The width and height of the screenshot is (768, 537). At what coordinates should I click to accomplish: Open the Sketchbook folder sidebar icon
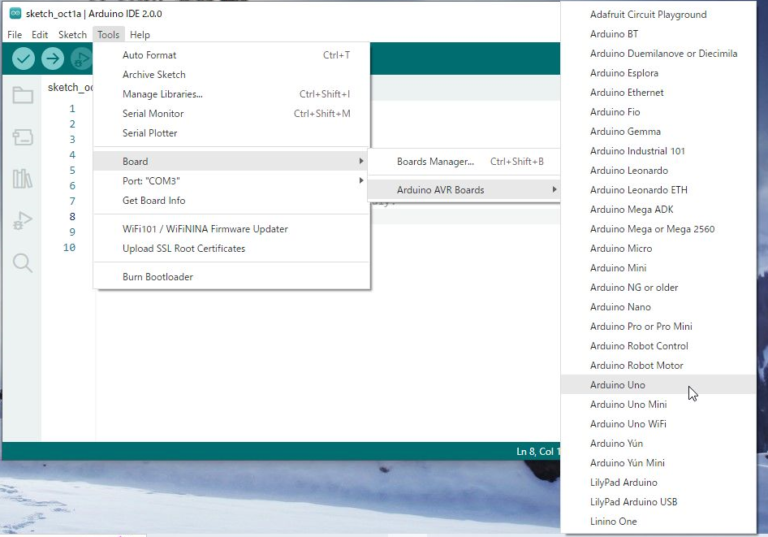(x=23, y=95)
